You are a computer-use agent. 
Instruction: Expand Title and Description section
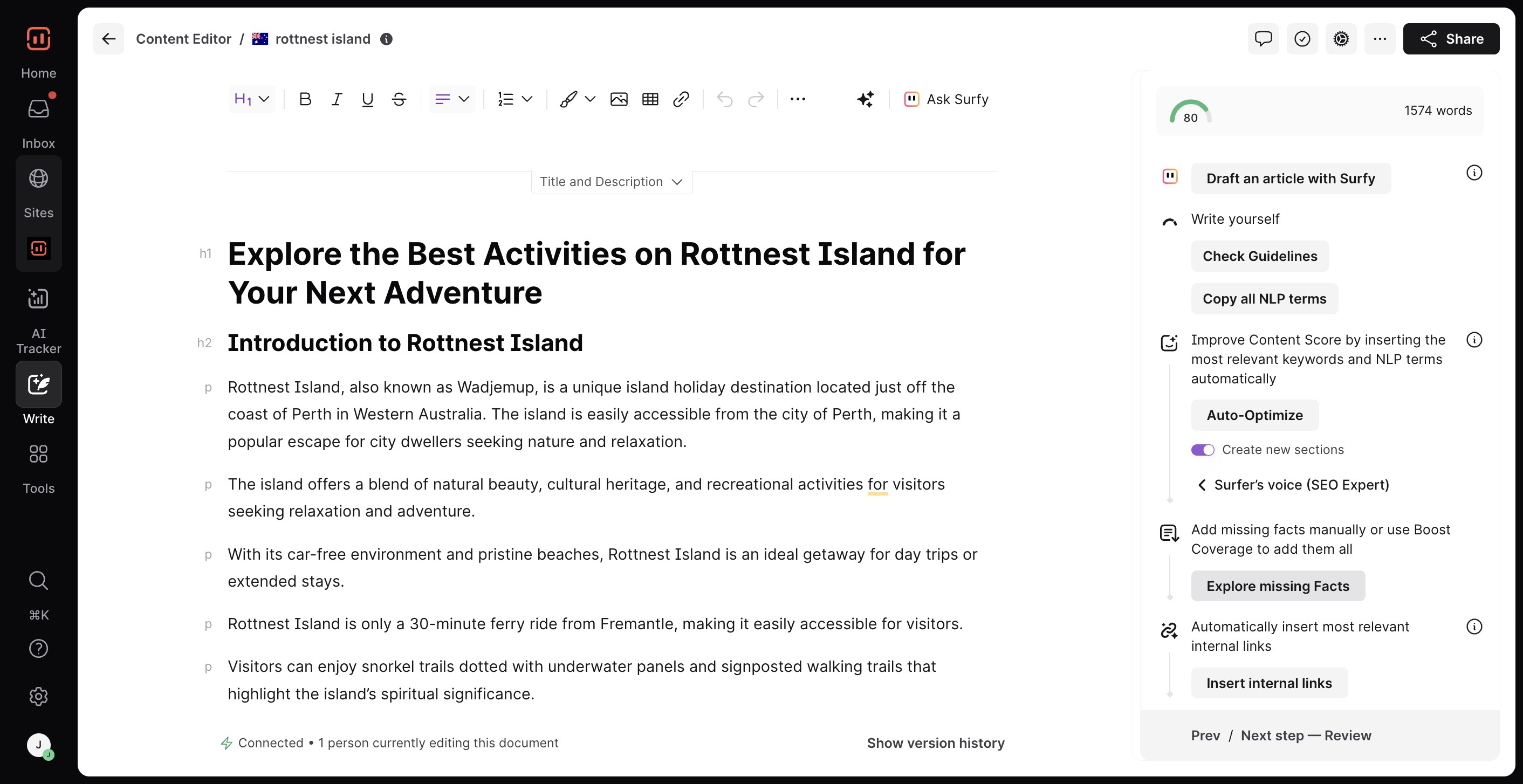(612, 182)
